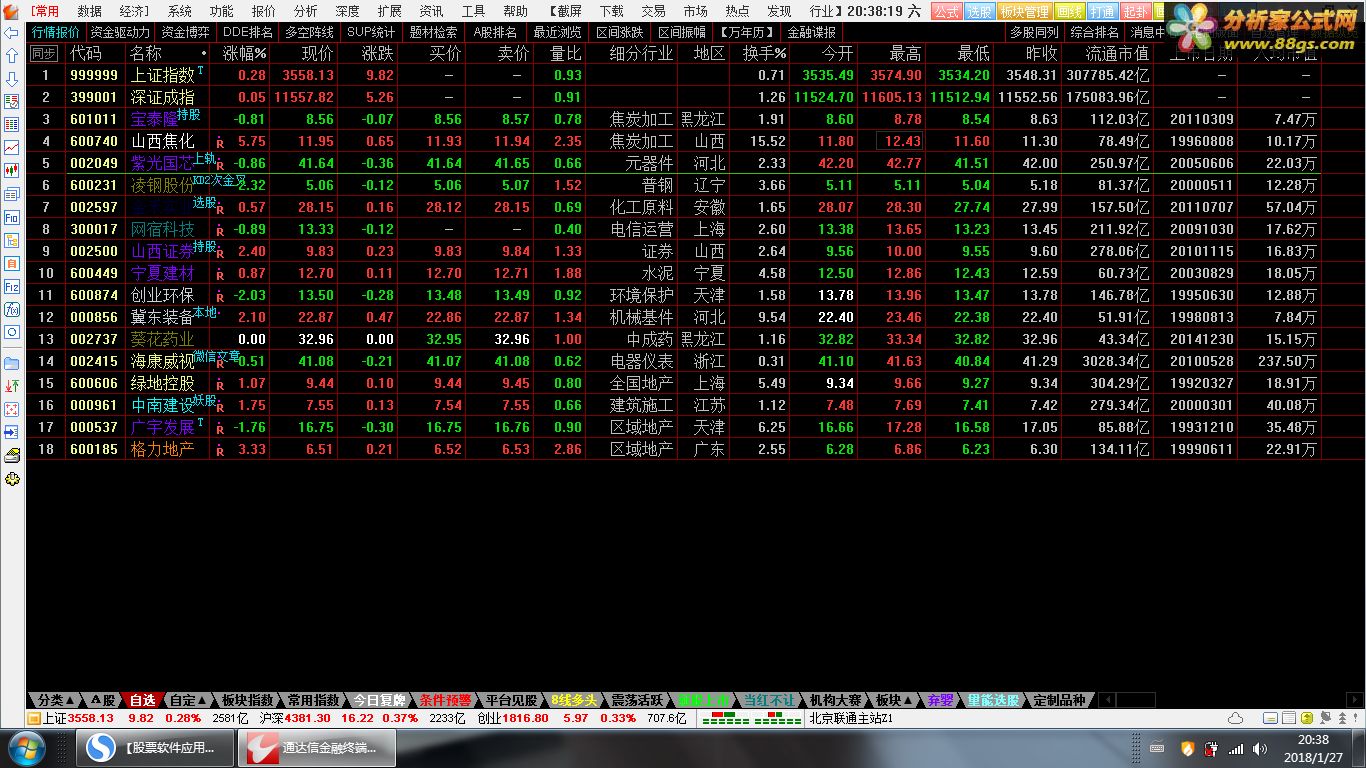Select the 自选 bottom tab
Image resolution: width=1366 pixels, height=768 pixels.
pos(143,700)
